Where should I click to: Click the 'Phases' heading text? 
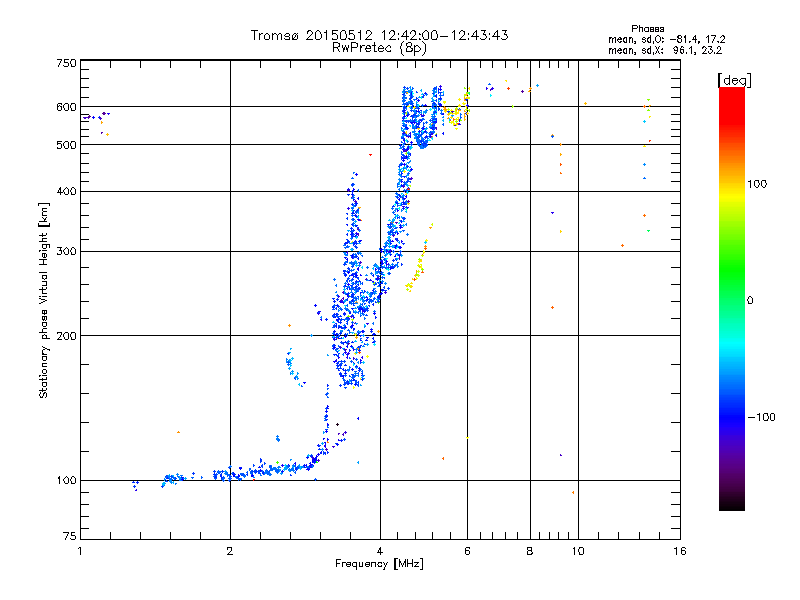tap(647, 29)
